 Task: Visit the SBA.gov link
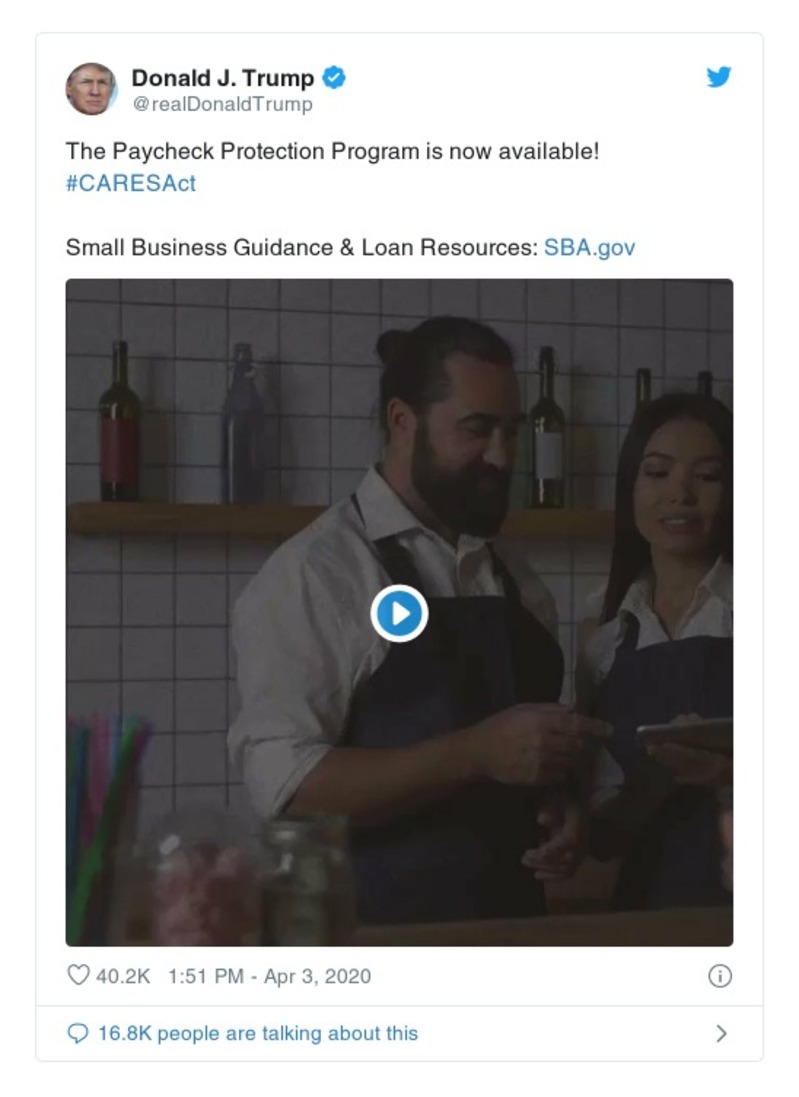pyautogui.click(x=589, y=248)
